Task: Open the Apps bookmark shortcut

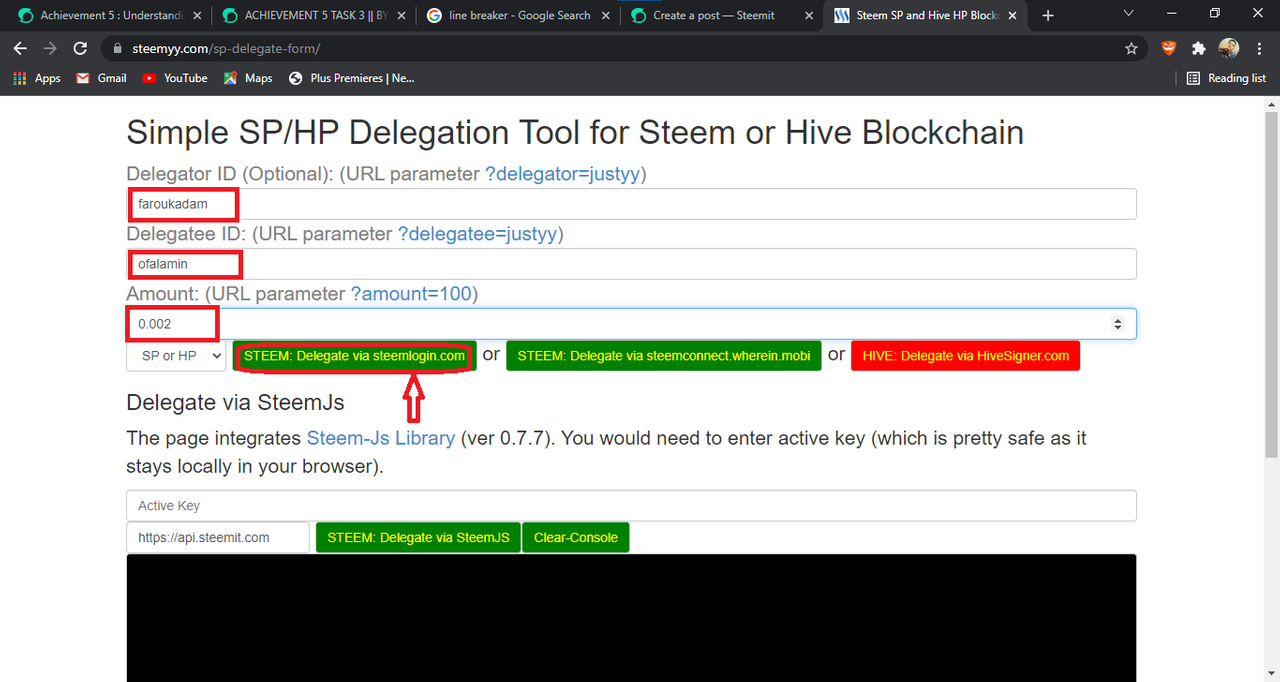Action: coord(37,78)
